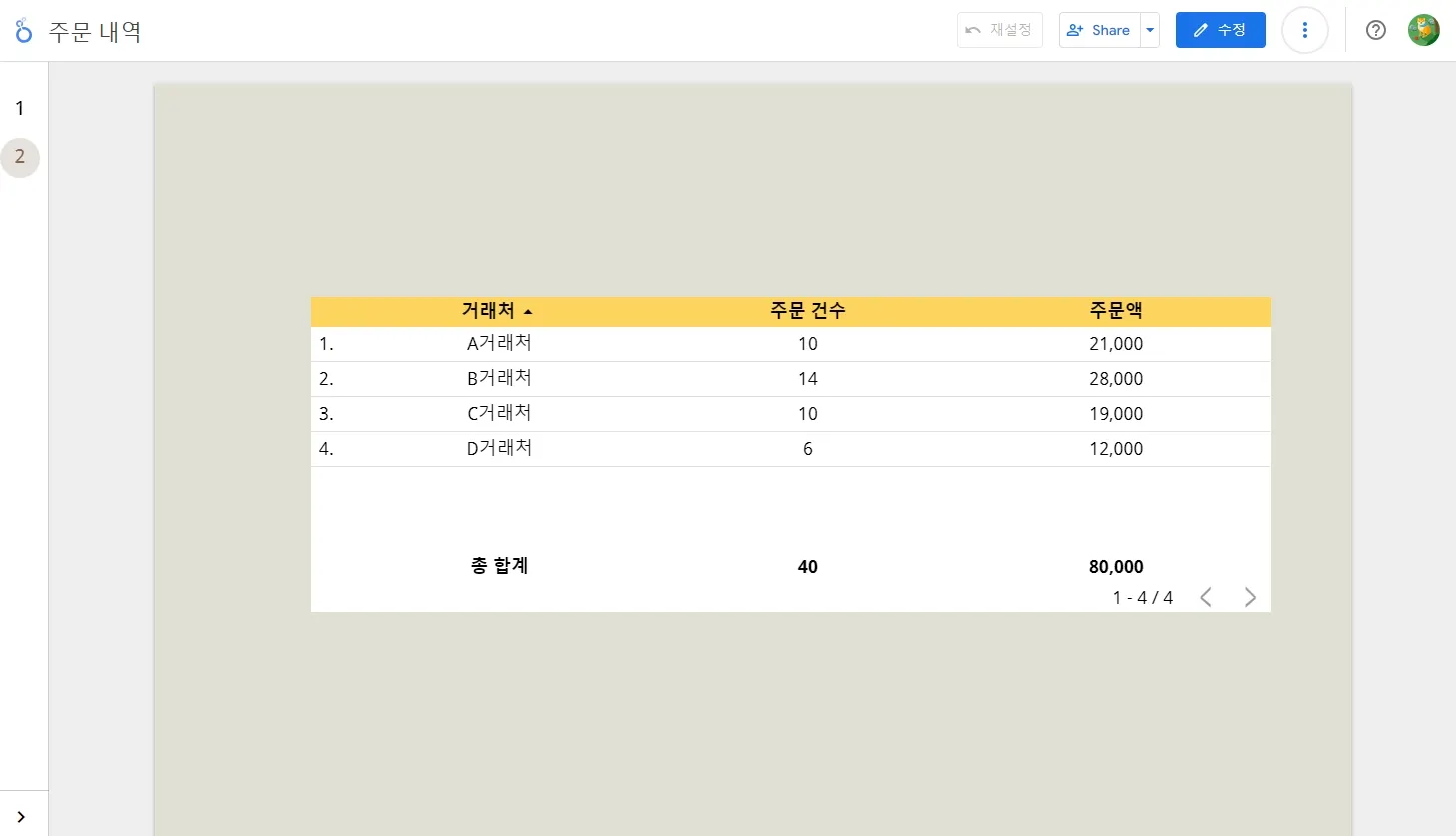1456x836 pixels.
Task: Click the Share button
Action: (1099, 30)
